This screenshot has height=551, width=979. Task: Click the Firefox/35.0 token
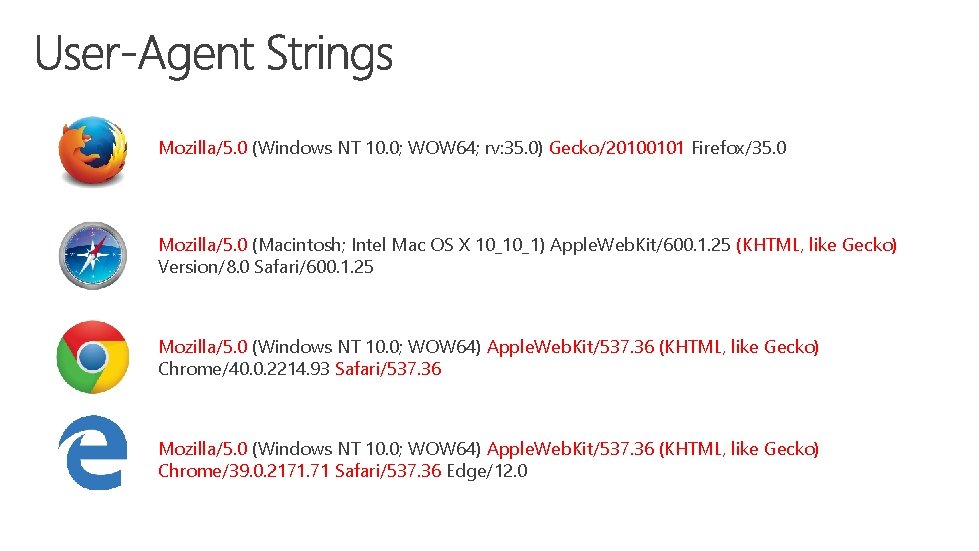tap(739, 148)
